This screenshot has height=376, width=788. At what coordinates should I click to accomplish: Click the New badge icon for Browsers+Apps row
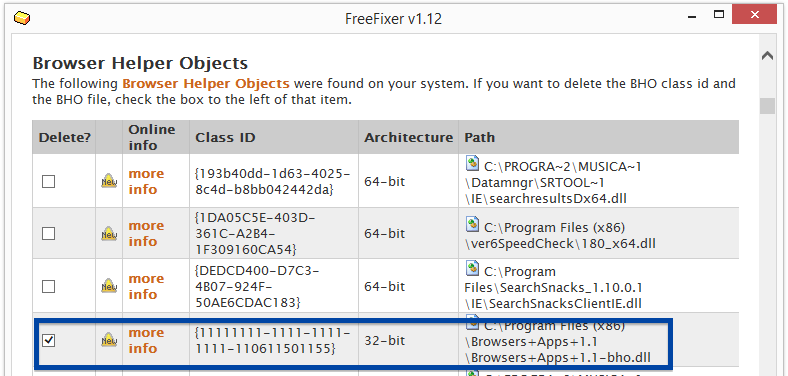pos(109,340)
